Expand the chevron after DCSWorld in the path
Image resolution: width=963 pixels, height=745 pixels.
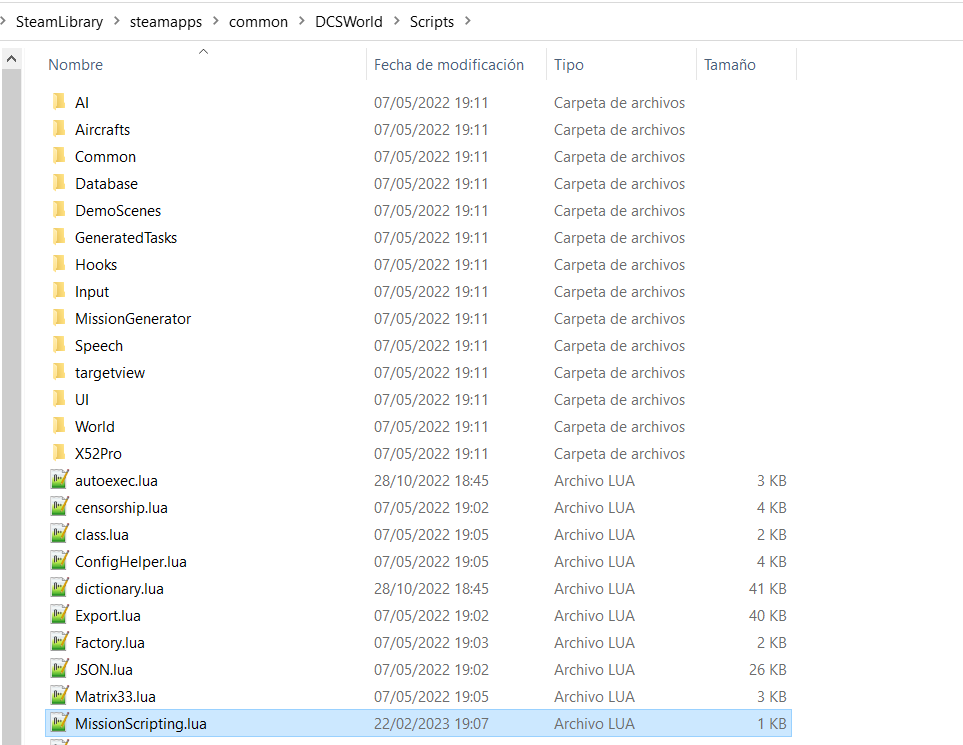pos(397,21)
